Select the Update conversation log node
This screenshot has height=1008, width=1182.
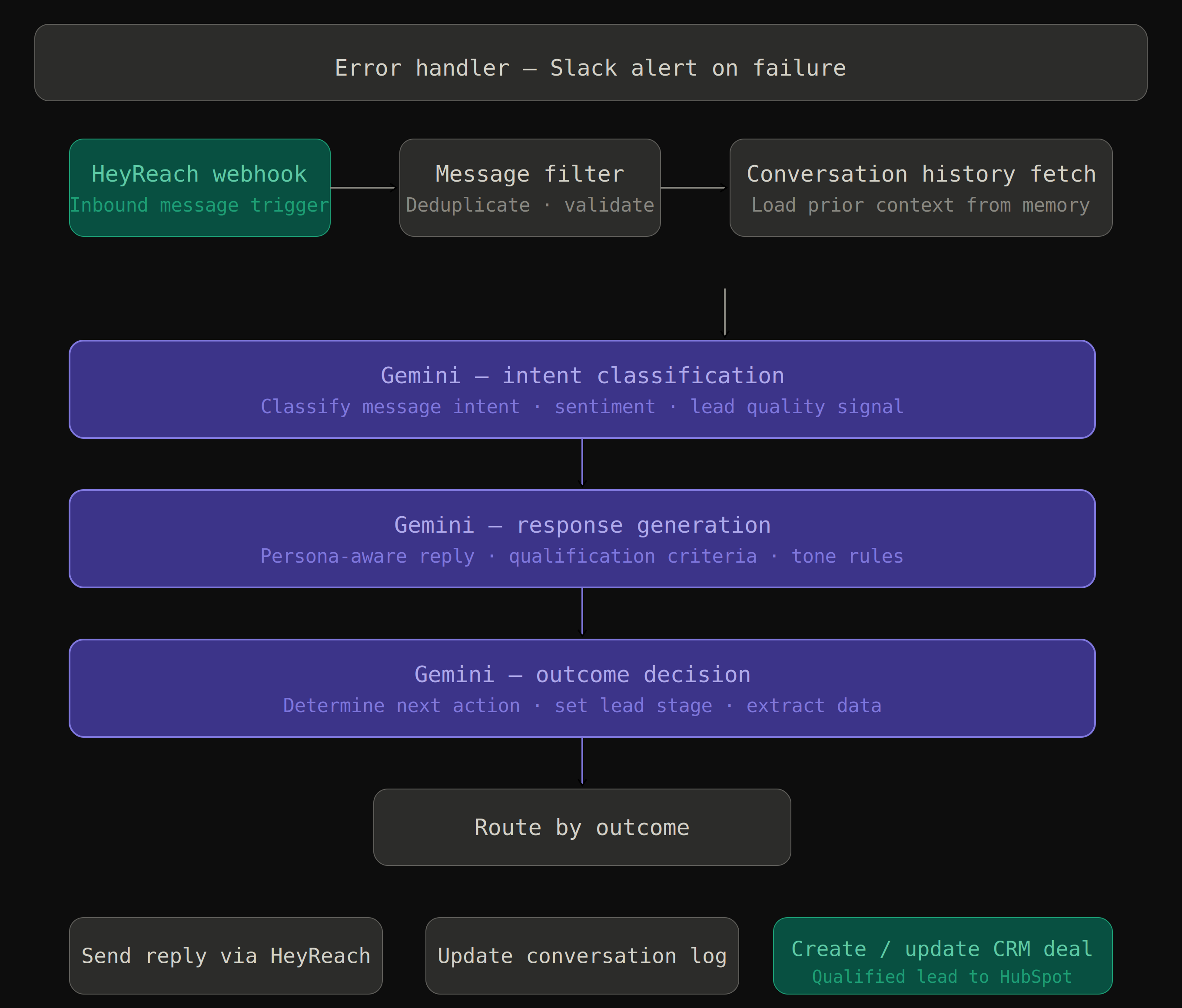(x=582, y=956)
